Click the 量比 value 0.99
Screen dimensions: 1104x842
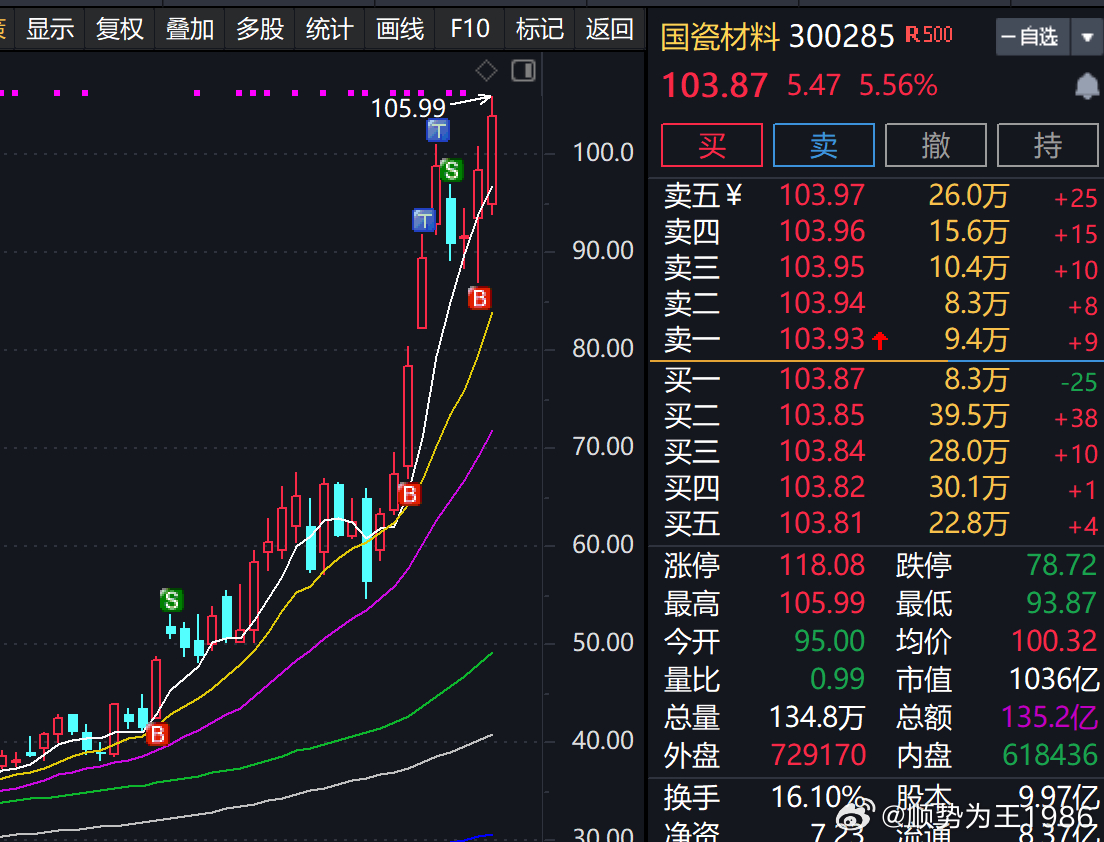pyautogui.click(x=837, y=679)
